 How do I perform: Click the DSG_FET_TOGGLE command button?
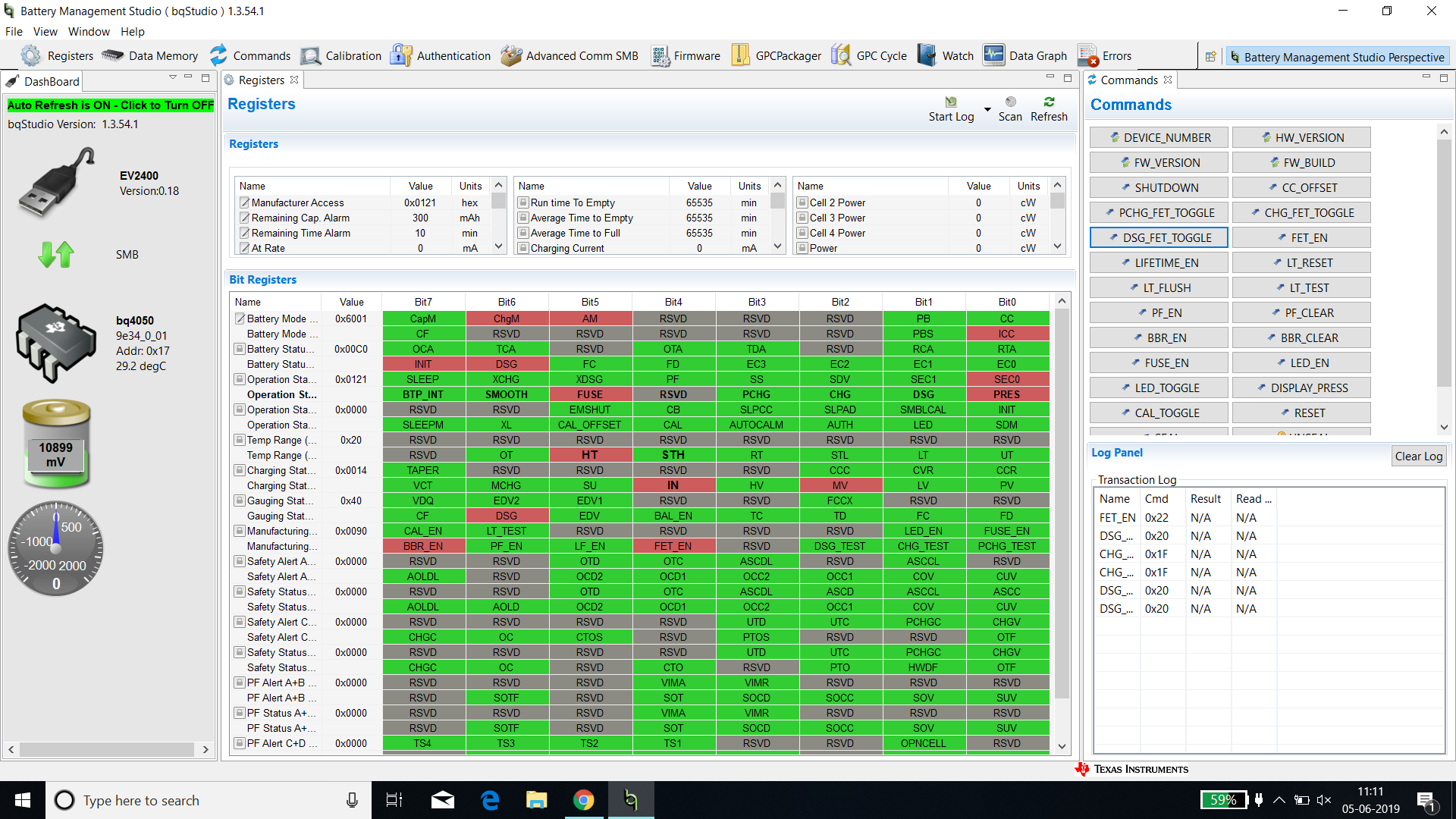click(1159, 237)
